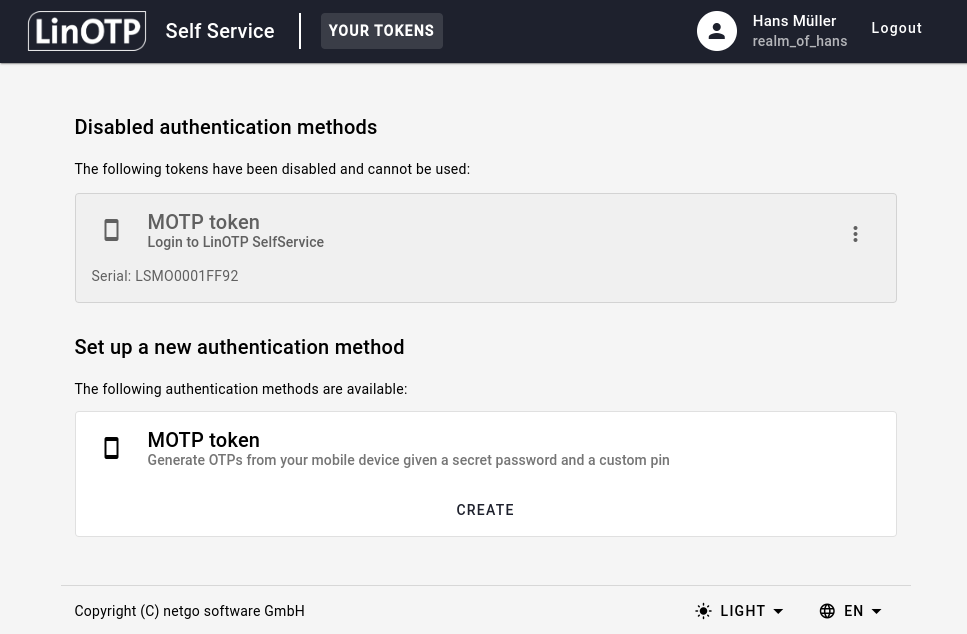Click the Hans Müller username
This screenshot has height=634, width=967.
tap(794, 21)
